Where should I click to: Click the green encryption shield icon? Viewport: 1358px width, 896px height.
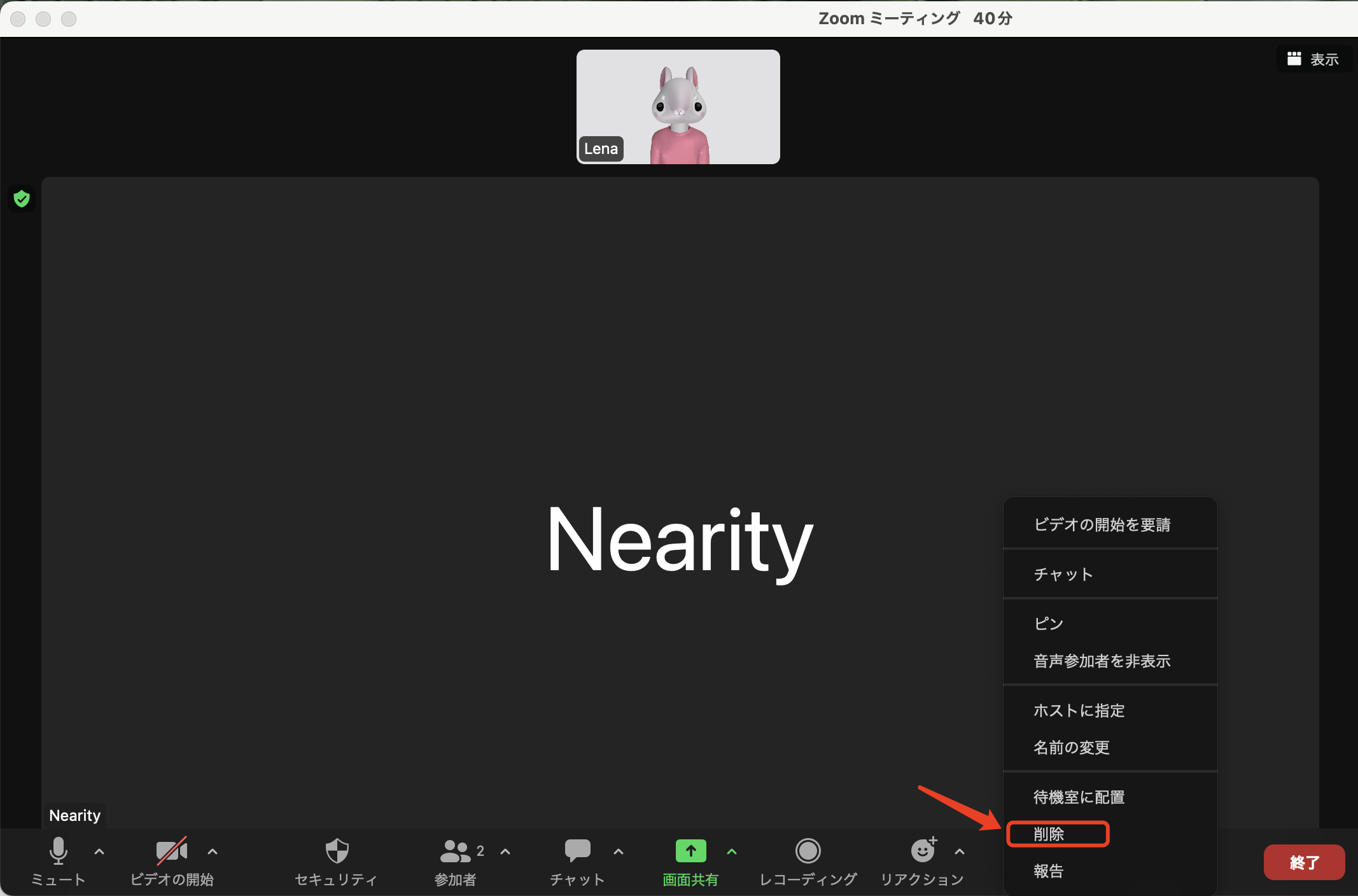pyautogui.click(x=22, y=199)
